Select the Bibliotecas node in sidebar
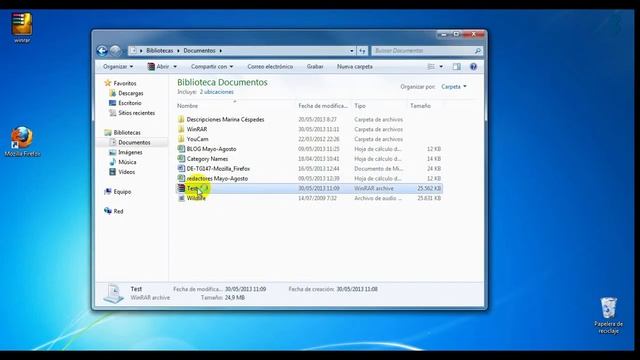 pos(127,133)
